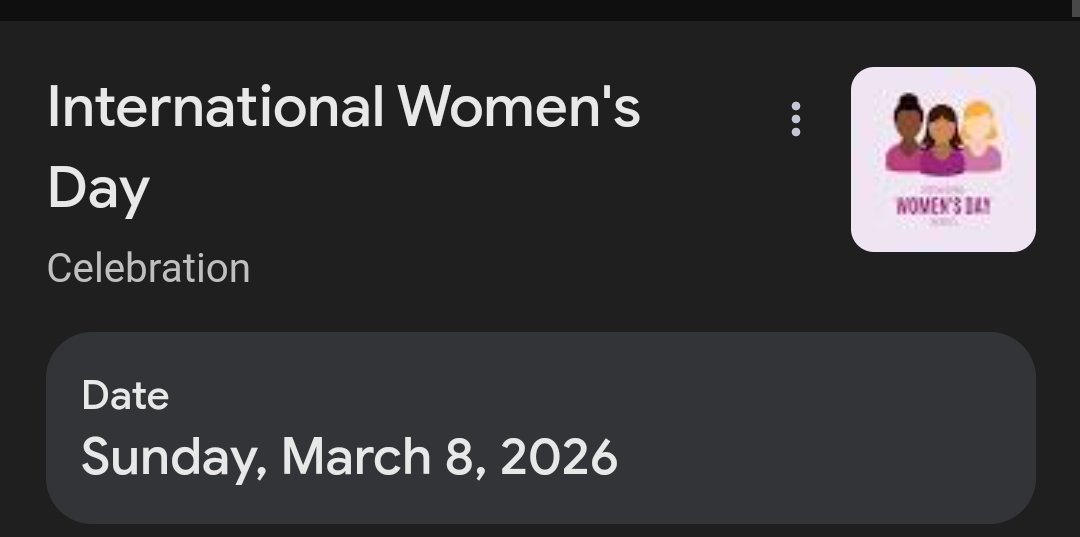This screenshot has height=537, width=1080.
Task: Tap the year 2026 in the date
Action: 559,457
